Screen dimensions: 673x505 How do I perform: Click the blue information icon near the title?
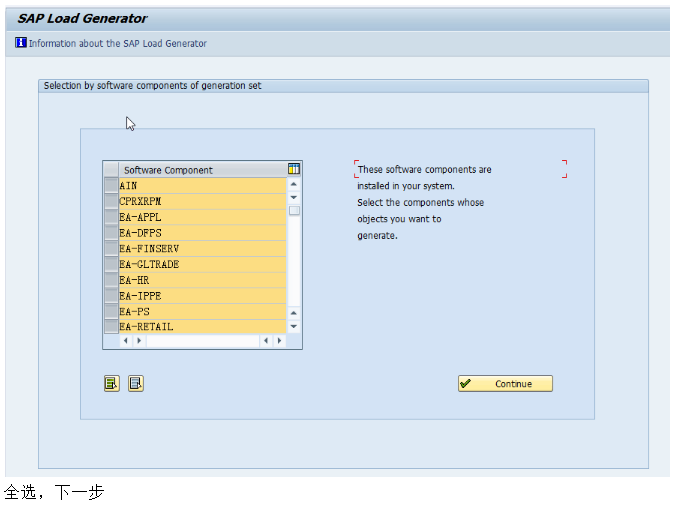point(21,43)
